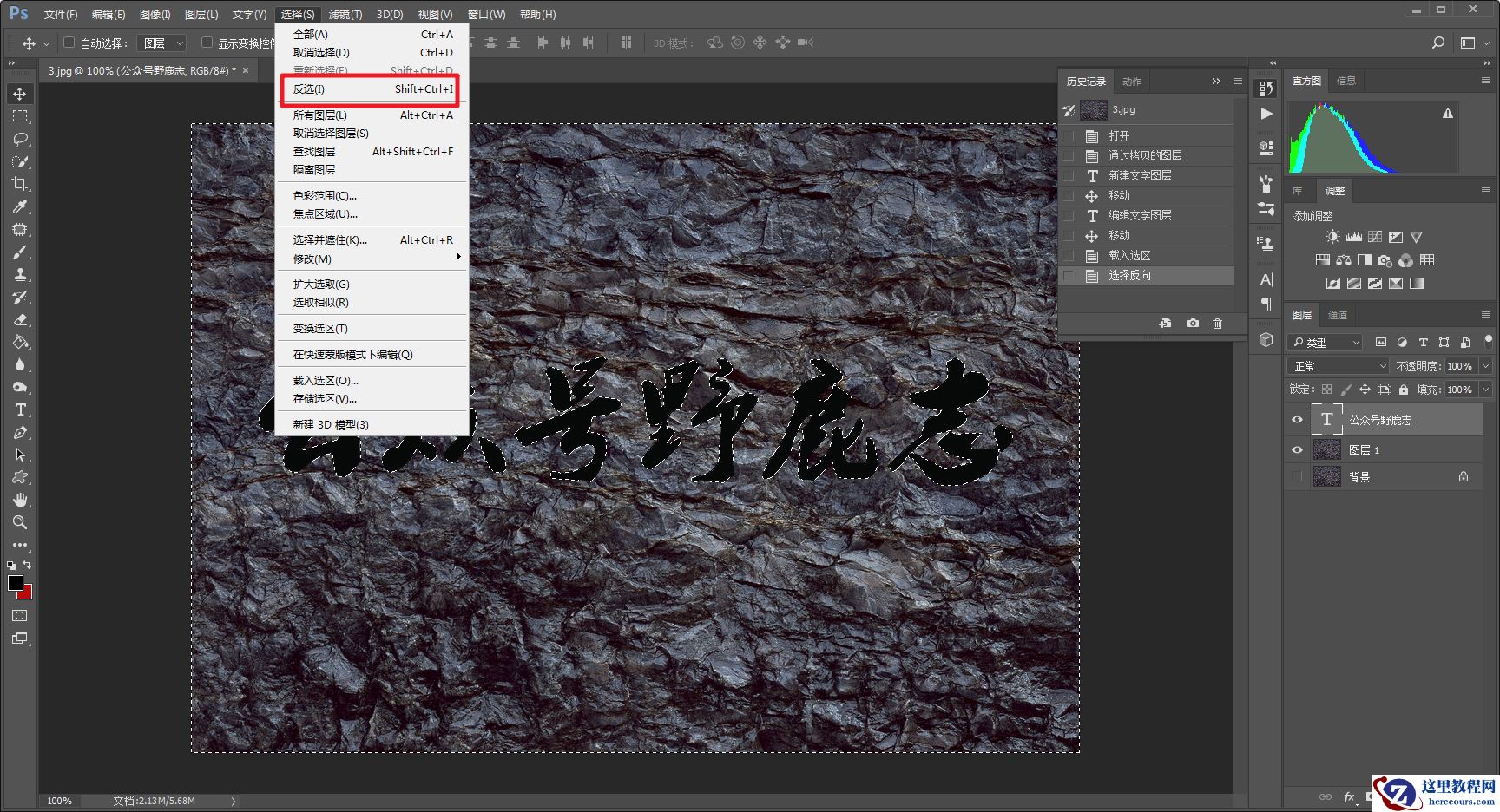Enable the 自动选择 checkbox

pyautogui.click(x=69, y=43)
